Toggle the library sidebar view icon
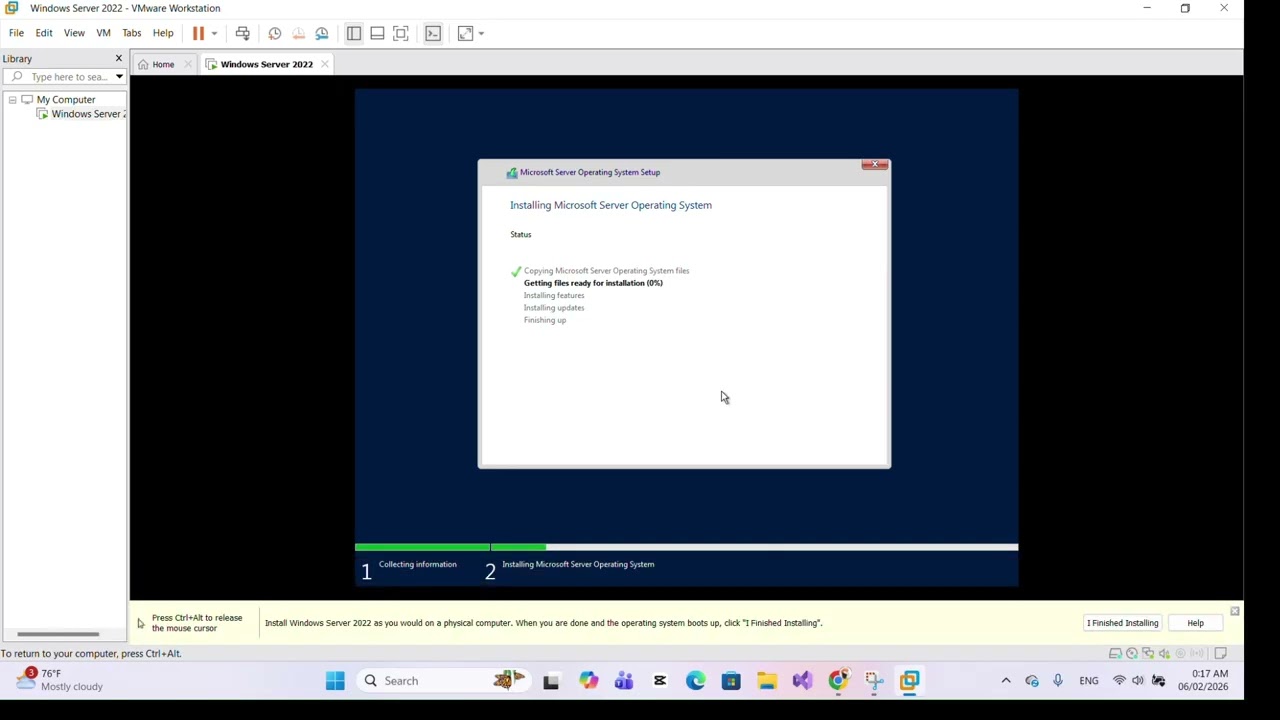This screenshot has height=720, width=1280. click(x=354, y=33)
